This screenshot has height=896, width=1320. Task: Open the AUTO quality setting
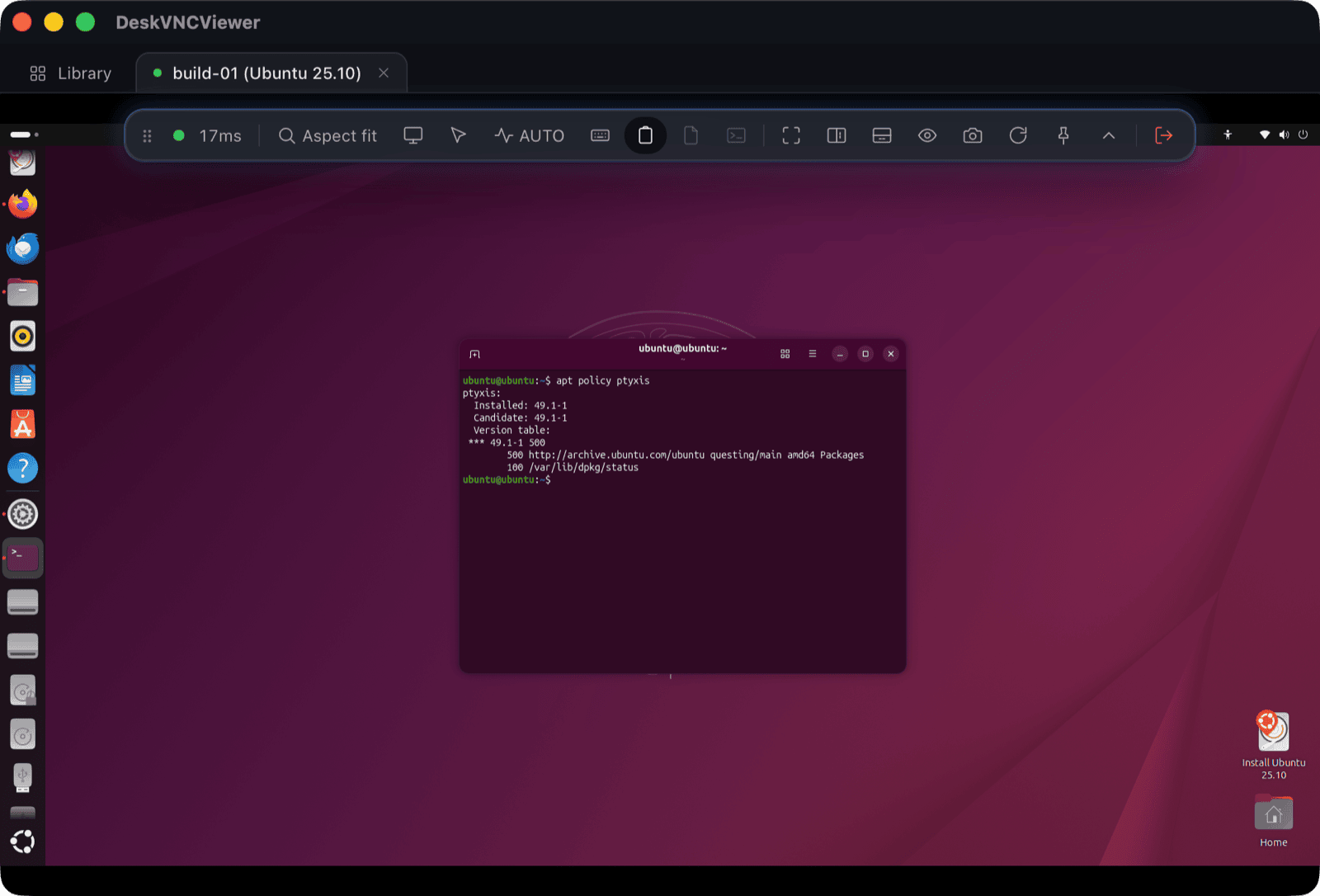click(x=530, y=136)
